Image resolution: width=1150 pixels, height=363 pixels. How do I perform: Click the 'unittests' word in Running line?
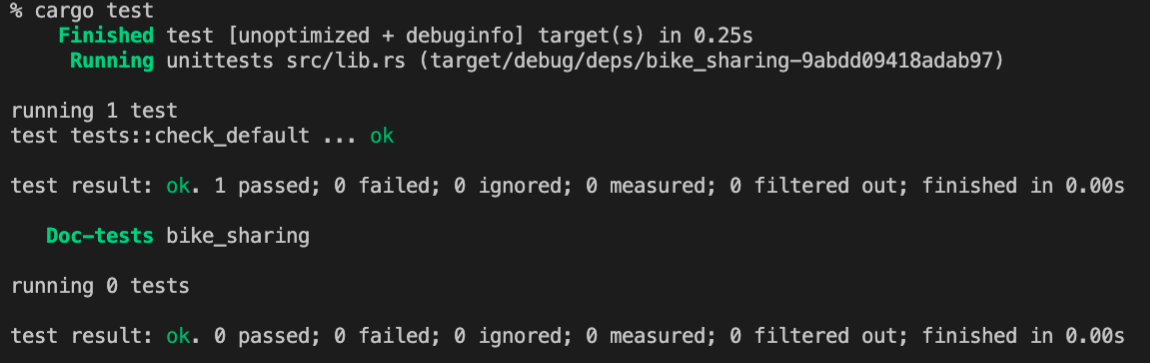220,61
